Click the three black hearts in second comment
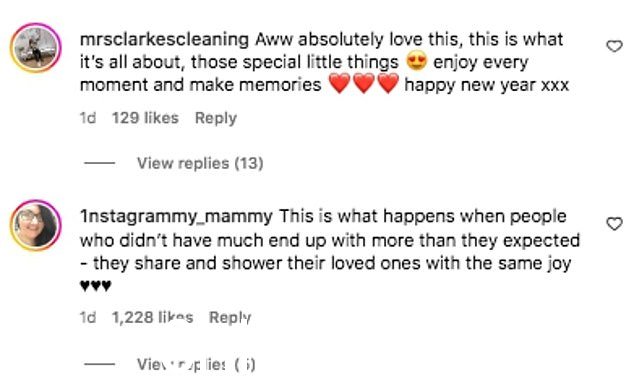Screen dimensions: 634x378 tap(95, 286)
